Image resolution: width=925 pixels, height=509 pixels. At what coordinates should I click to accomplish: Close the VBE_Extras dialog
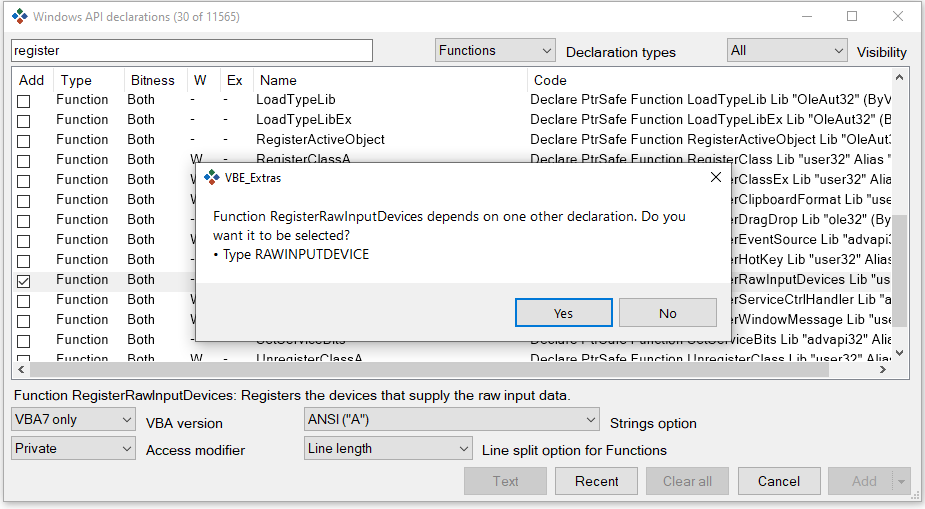click(716, 177)
